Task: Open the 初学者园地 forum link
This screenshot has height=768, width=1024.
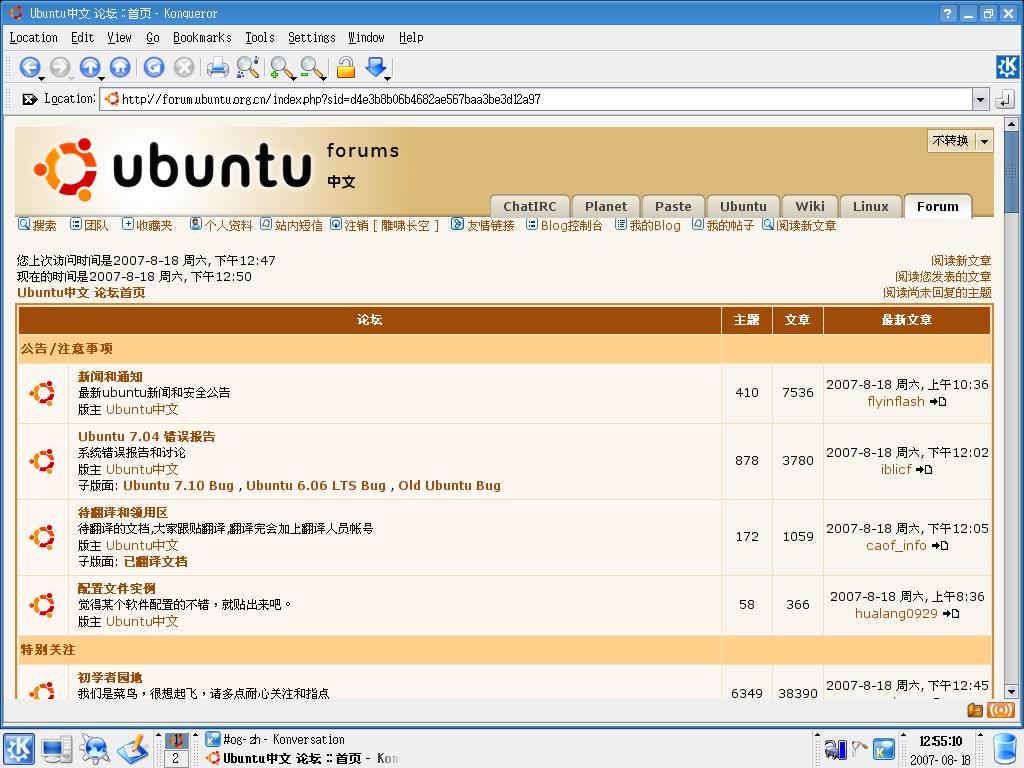Action: 110,678
